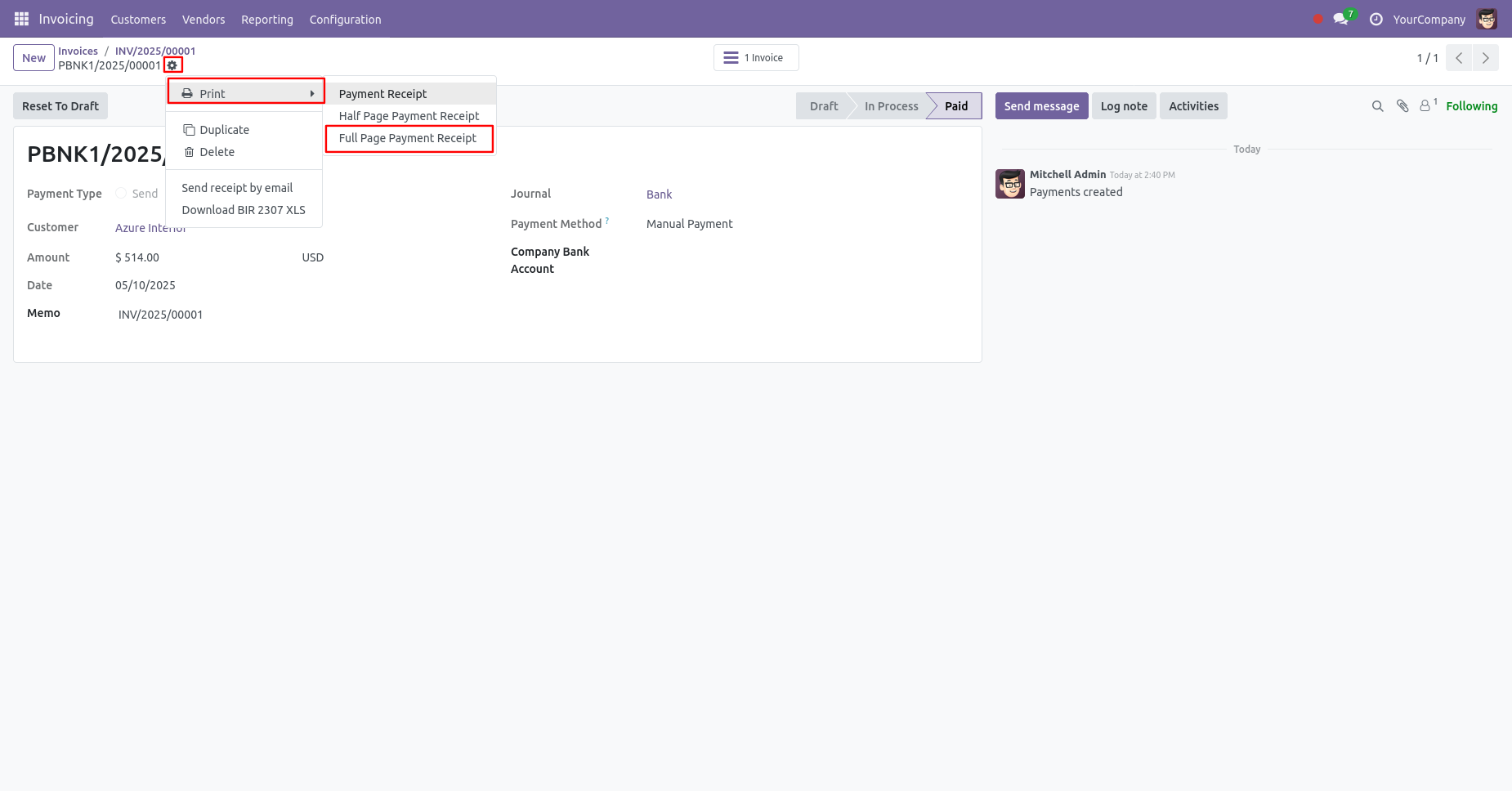Image resolution: width=1512 pixels, height=791 pixels.
Task: Click the Company Bank Account label
Action: coord(550,260)
